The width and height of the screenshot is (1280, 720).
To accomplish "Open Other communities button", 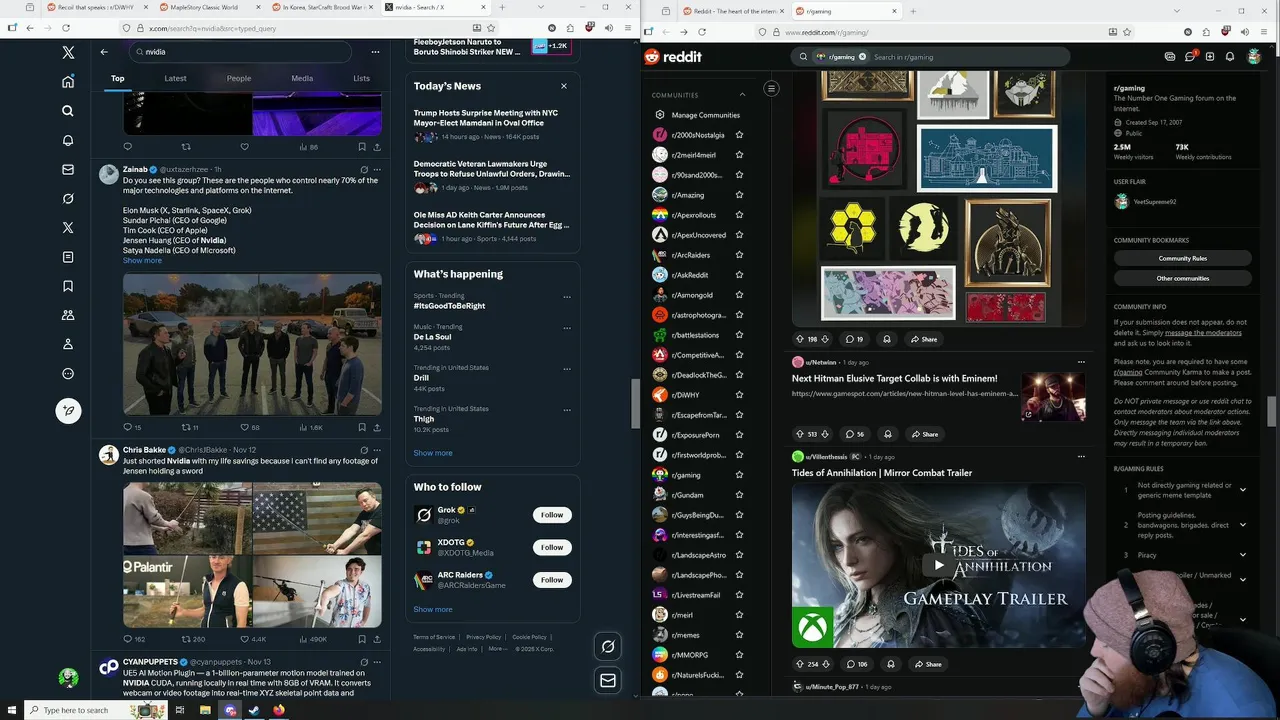I will click(x=1183, y=278).
